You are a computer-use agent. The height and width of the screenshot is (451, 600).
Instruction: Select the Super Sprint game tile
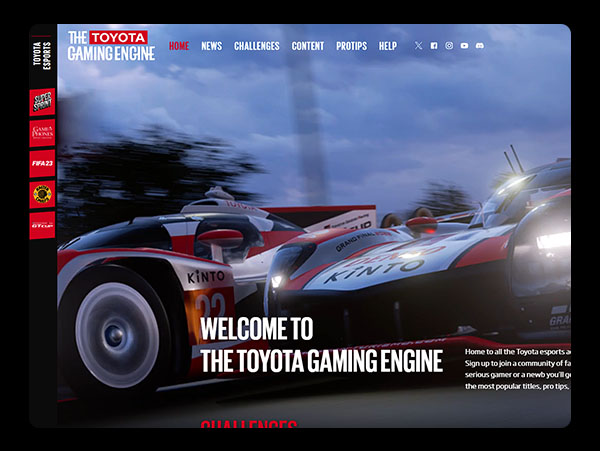click(42, 102)
